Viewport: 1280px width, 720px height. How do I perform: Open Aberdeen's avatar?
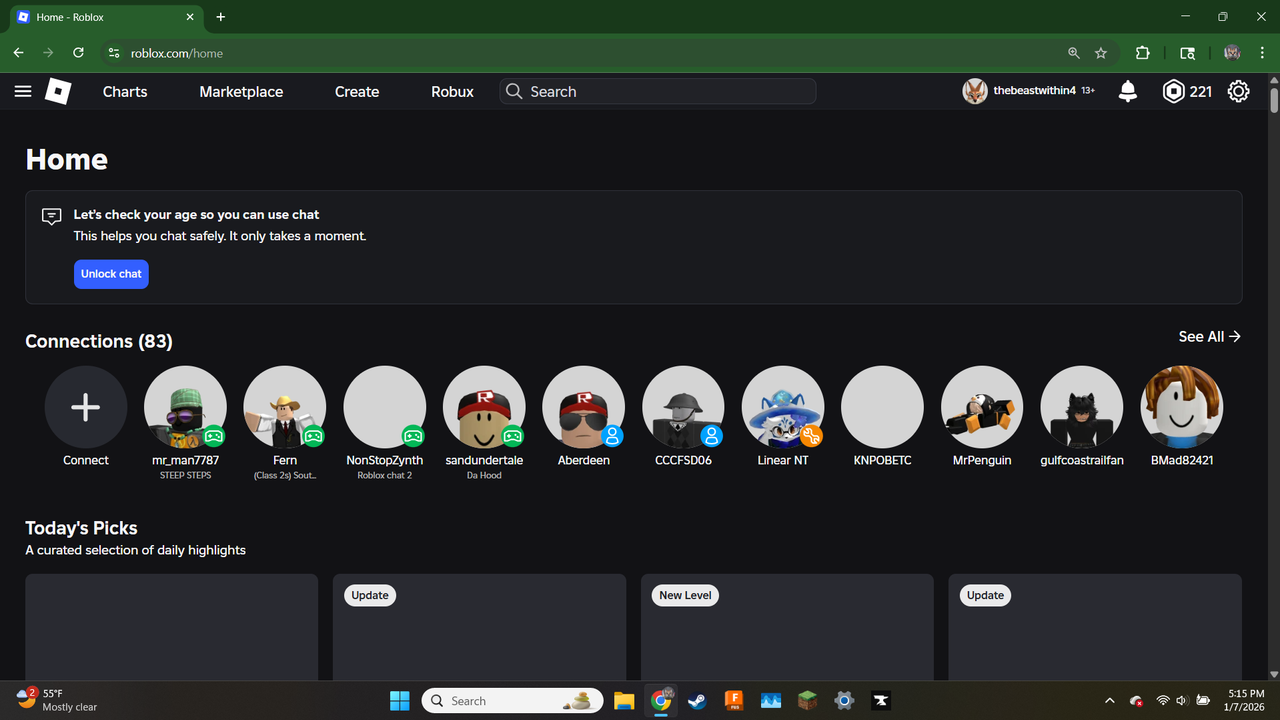click(584, 407)
